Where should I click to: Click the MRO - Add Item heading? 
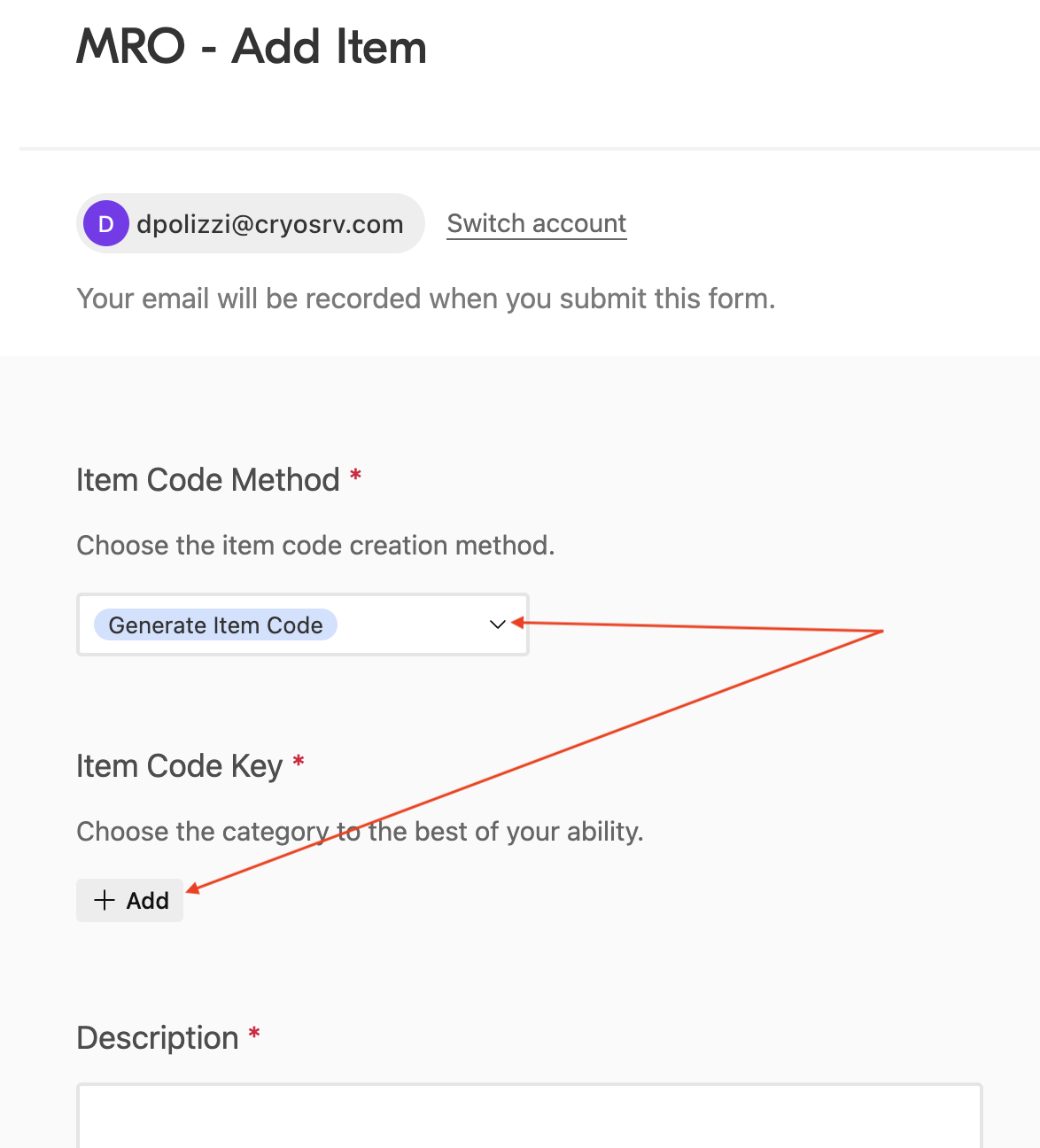point(252,47)
